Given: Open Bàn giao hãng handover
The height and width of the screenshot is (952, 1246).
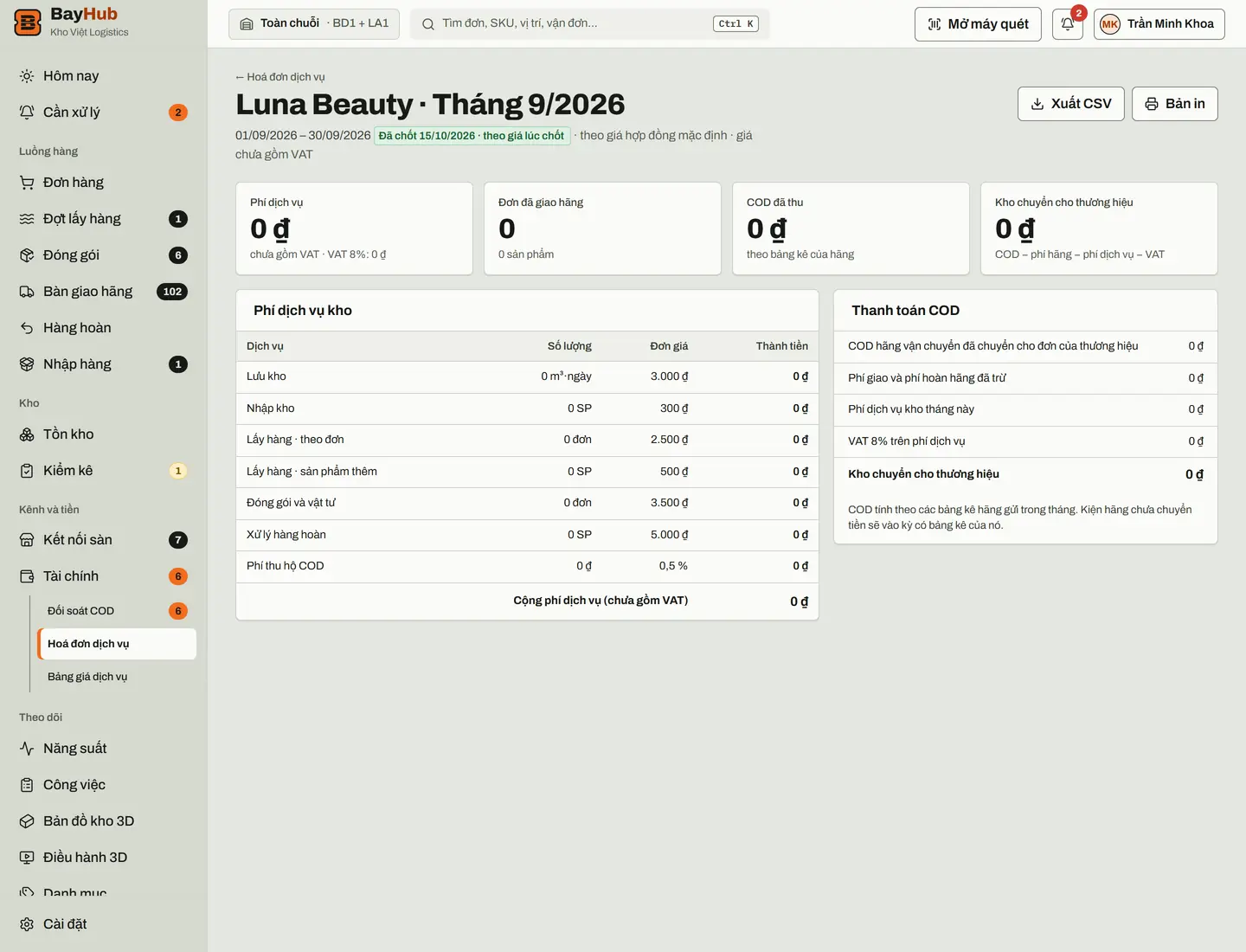Looking at the screenshot, I should point(104,292).
